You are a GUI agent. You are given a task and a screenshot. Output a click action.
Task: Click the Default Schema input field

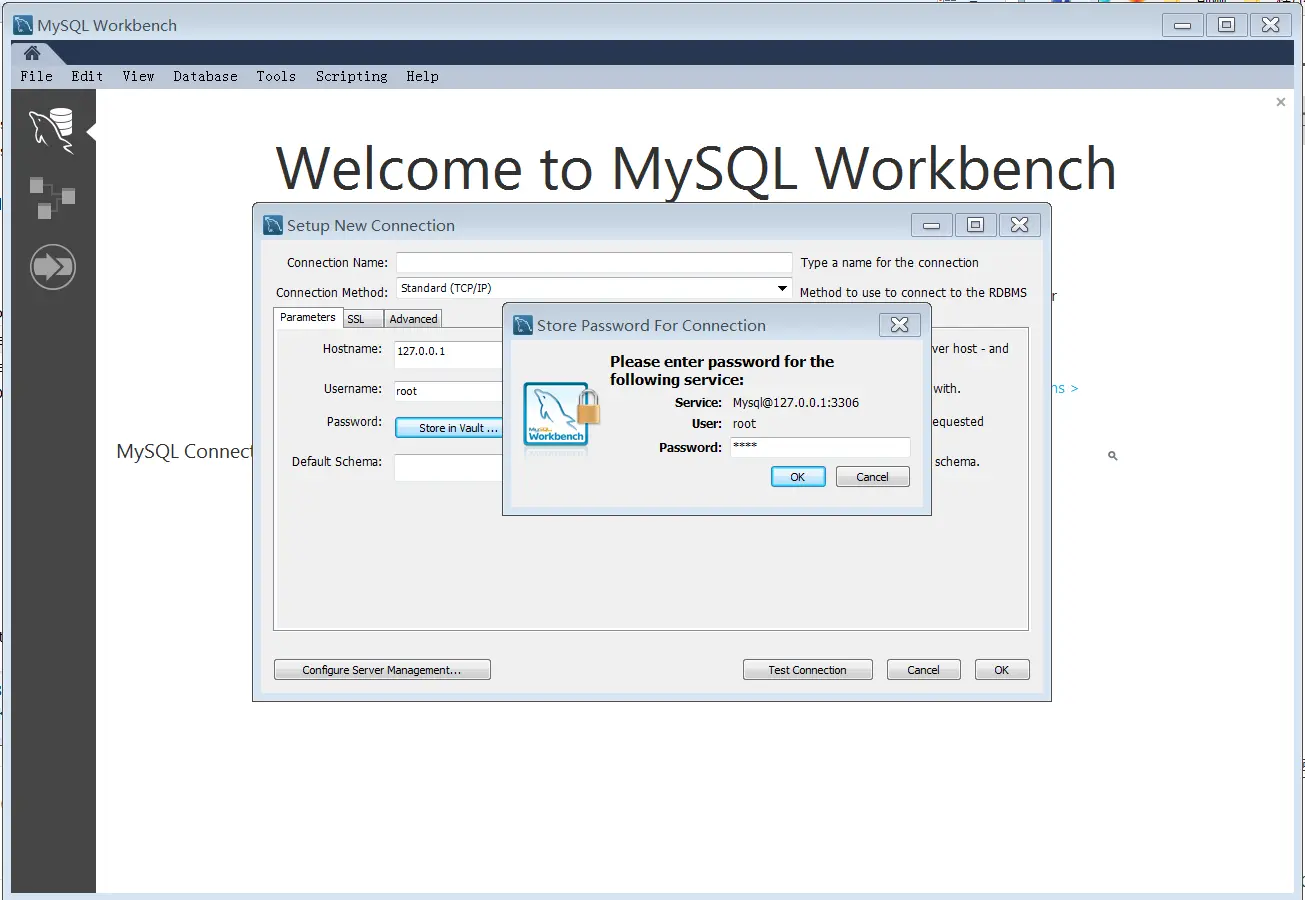448,467
